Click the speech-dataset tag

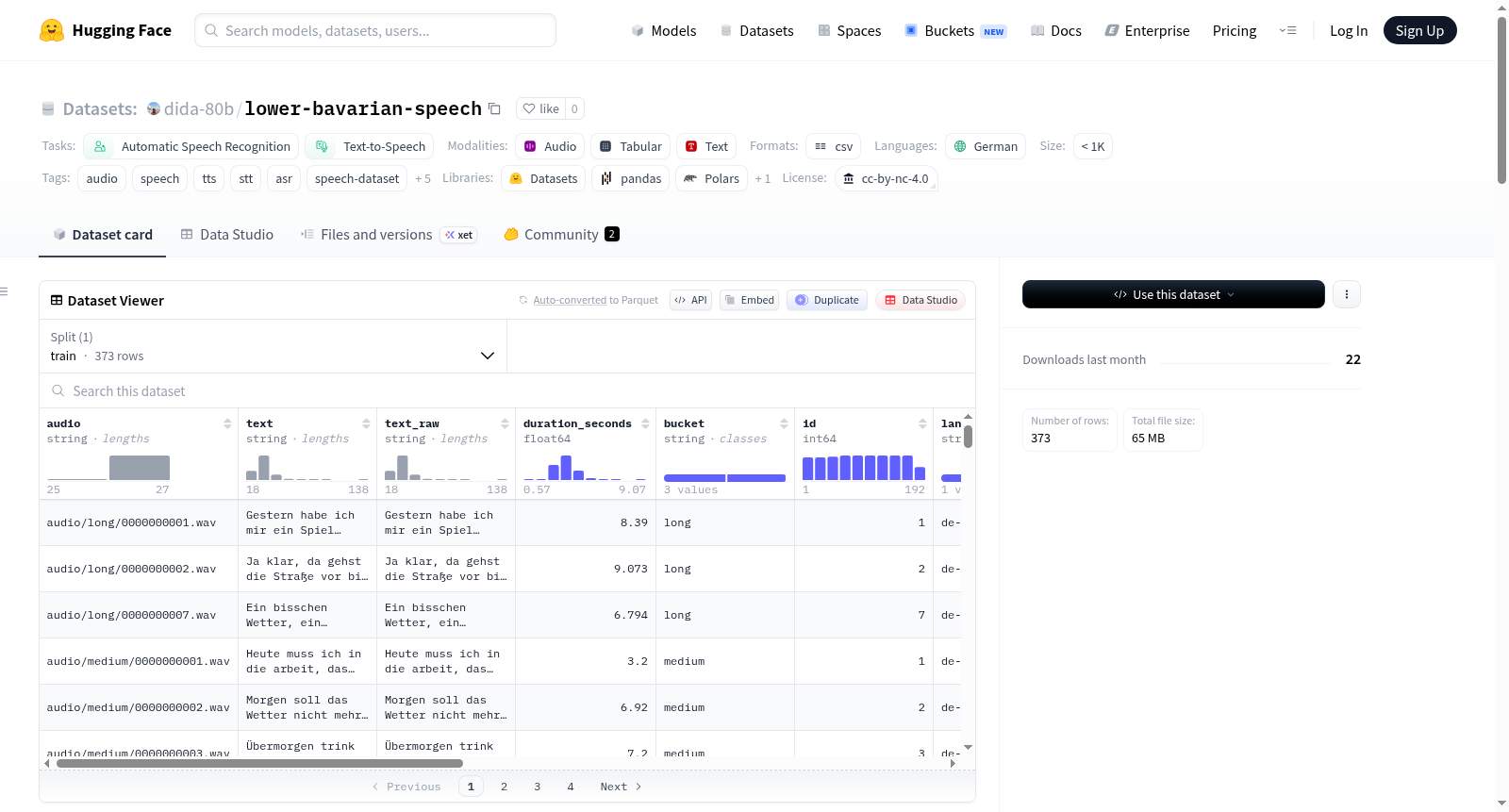(x=357, y=178)
